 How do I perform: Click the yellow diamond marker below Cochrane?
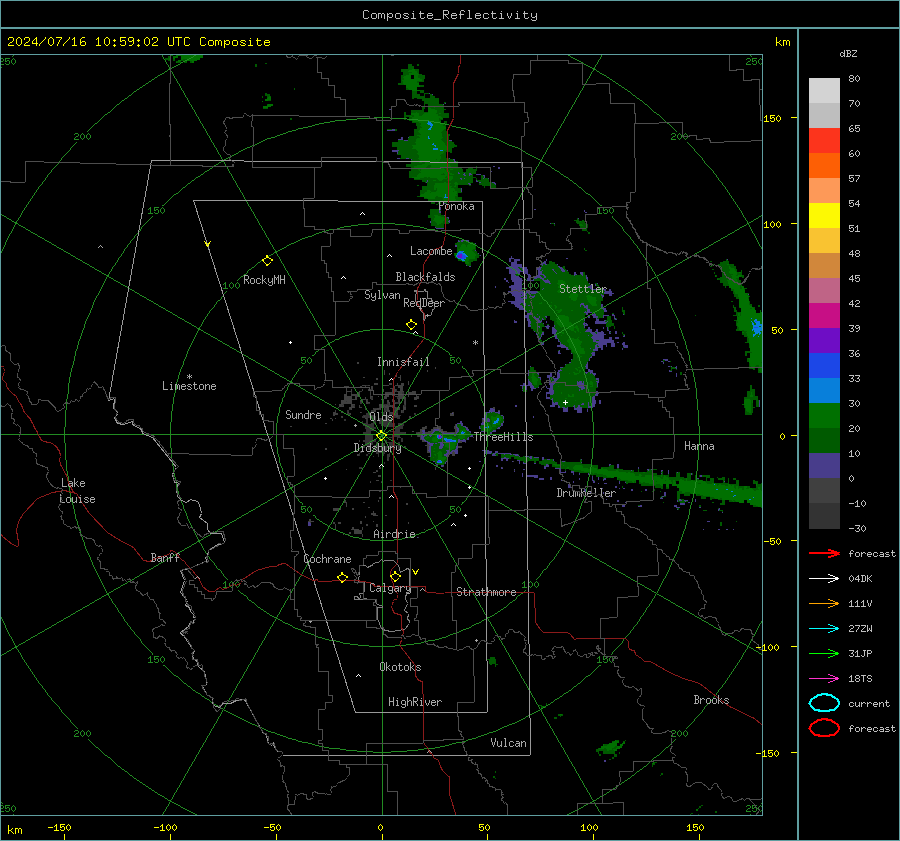click(342, 577)
